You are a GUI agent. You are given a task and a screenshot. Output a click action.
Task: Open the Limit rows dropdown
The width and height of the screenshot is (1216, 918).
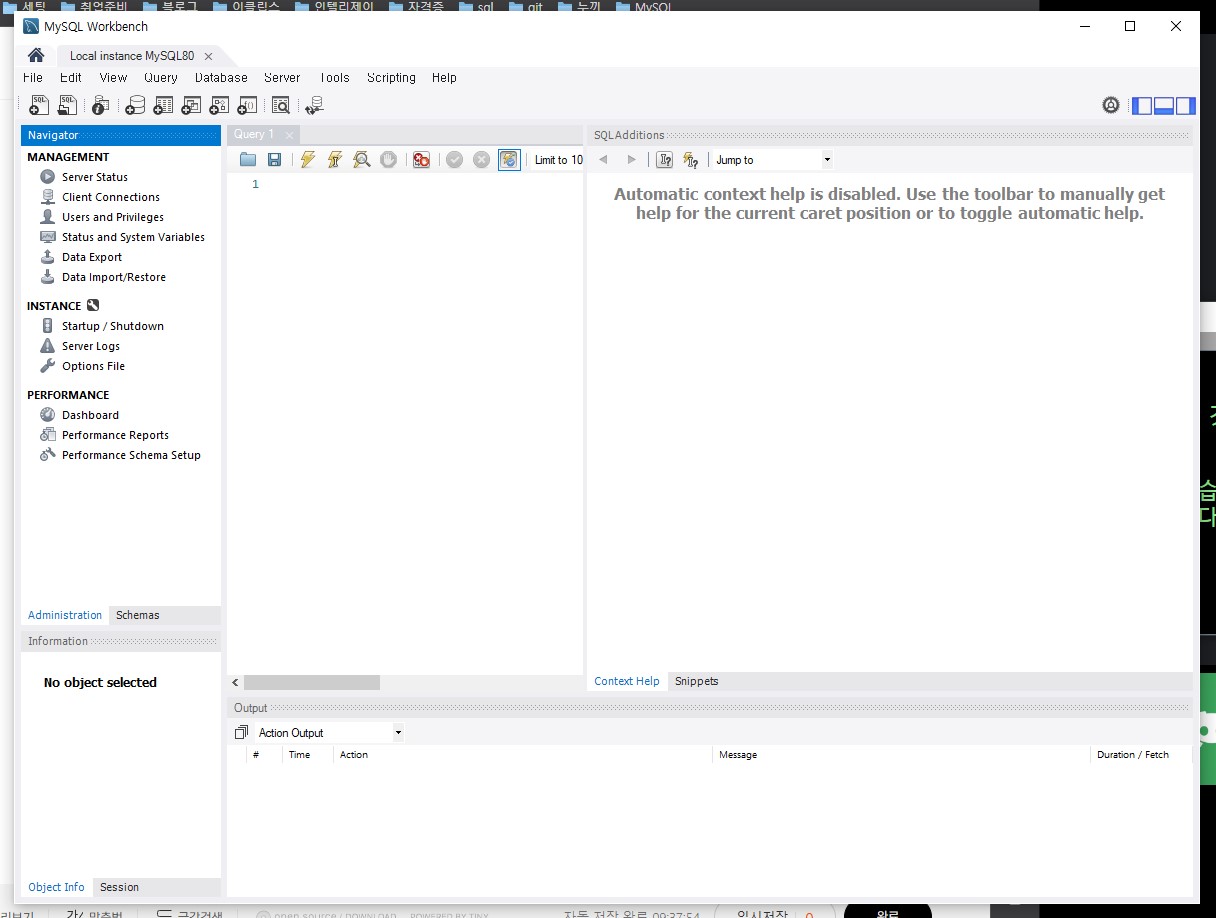tap(557, 160)
